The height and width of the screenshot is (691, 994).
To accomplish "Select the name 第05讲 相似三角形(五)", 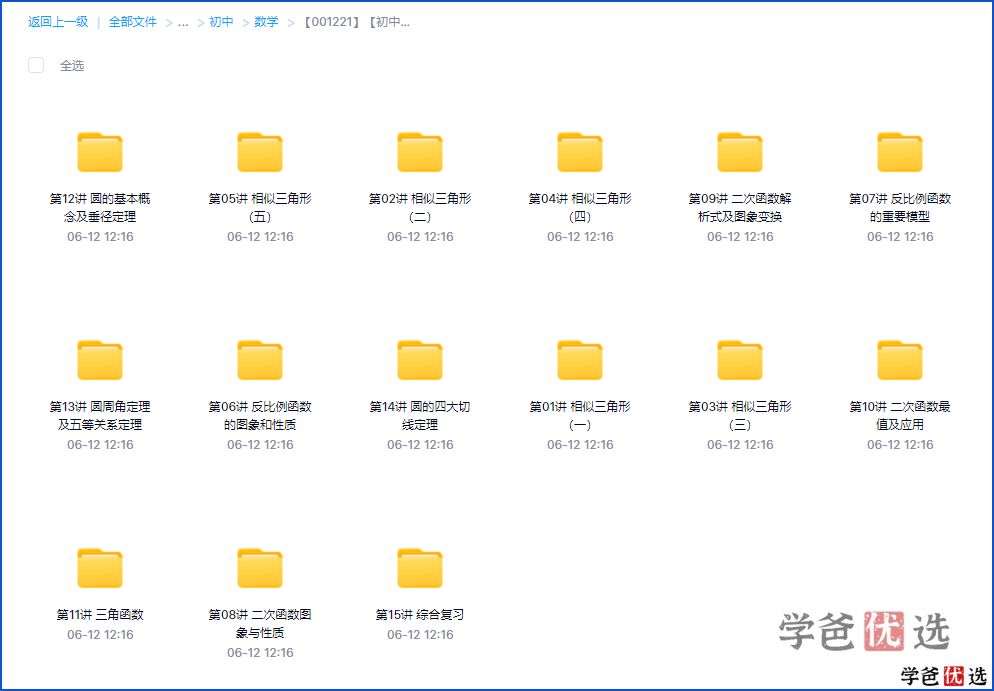I will (x=260, y=207).
